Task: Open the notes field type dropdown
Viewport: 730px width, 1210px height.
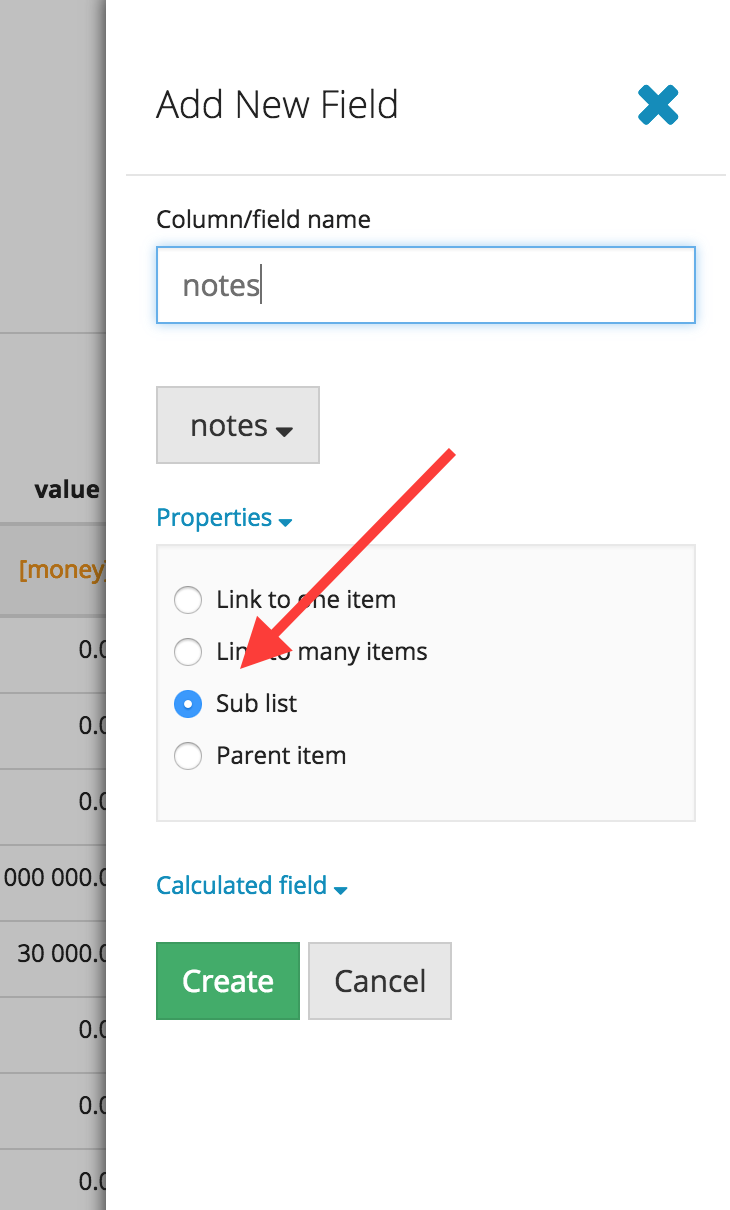Action: click(x=238, y=426)
